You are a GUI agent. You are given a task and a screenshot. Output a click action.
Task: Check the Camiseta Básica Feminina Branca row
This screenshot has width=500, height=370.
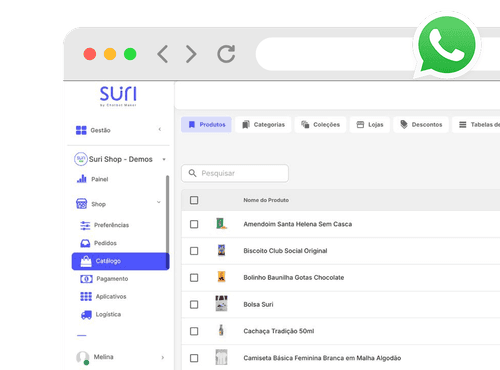[x=194, y=358]
